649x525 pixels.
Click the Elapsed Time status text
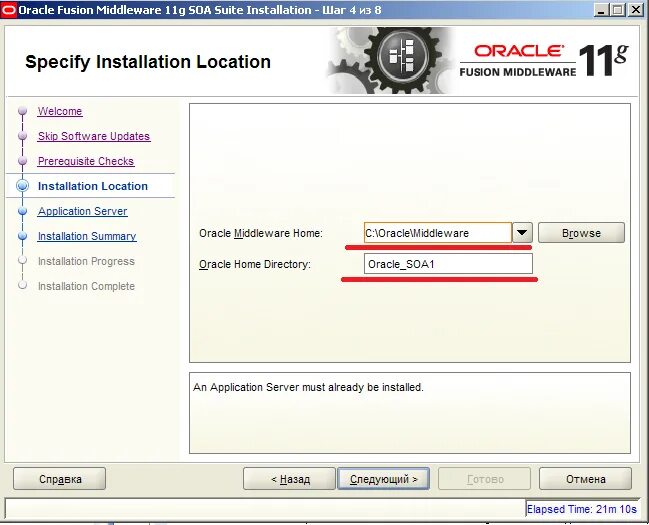click(x=582, y=509)
